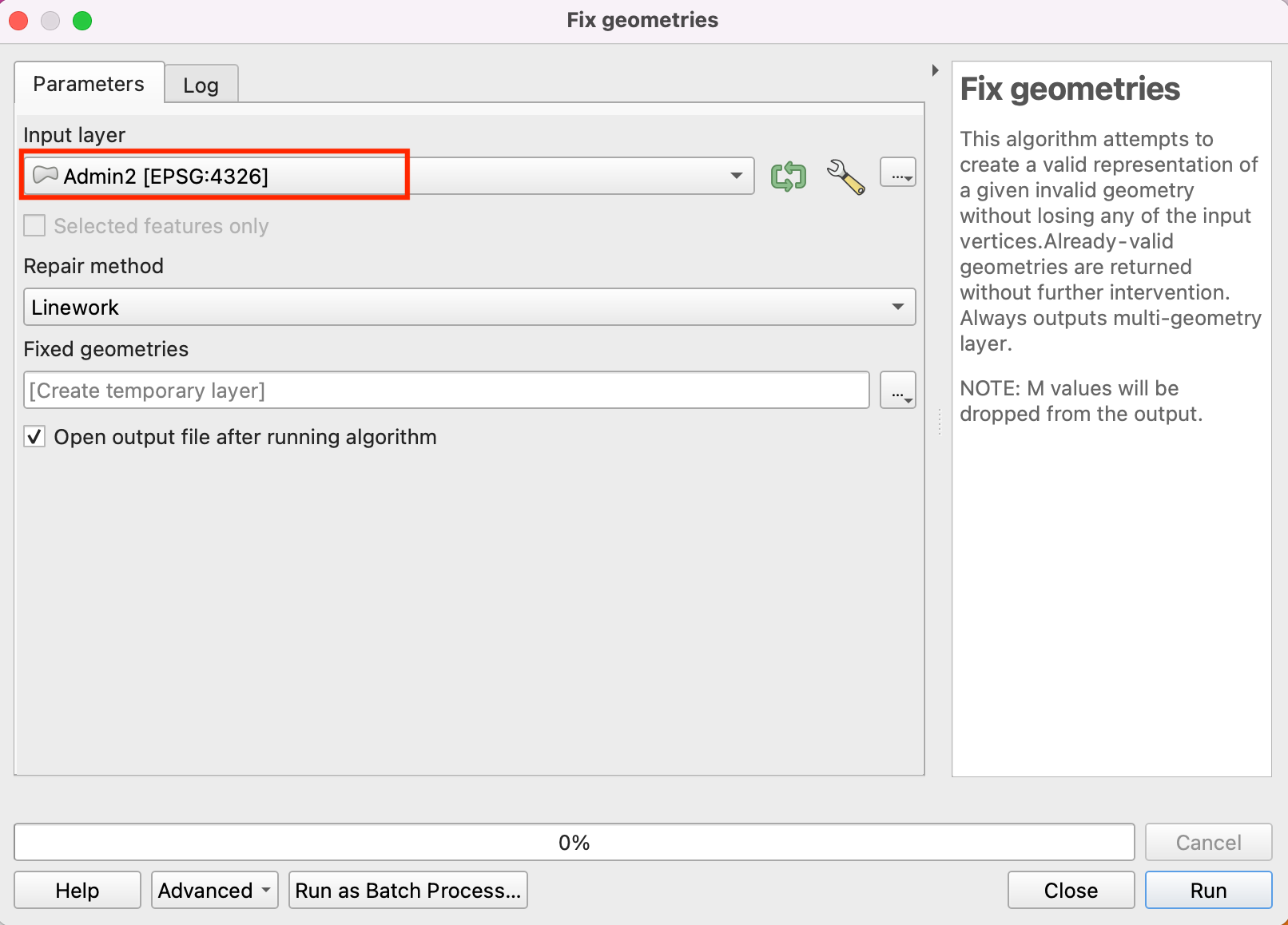Screen dimensions: 1288x925
Task: Click the Fixed geometries output browse button
Action: click(x=897, y=391)
